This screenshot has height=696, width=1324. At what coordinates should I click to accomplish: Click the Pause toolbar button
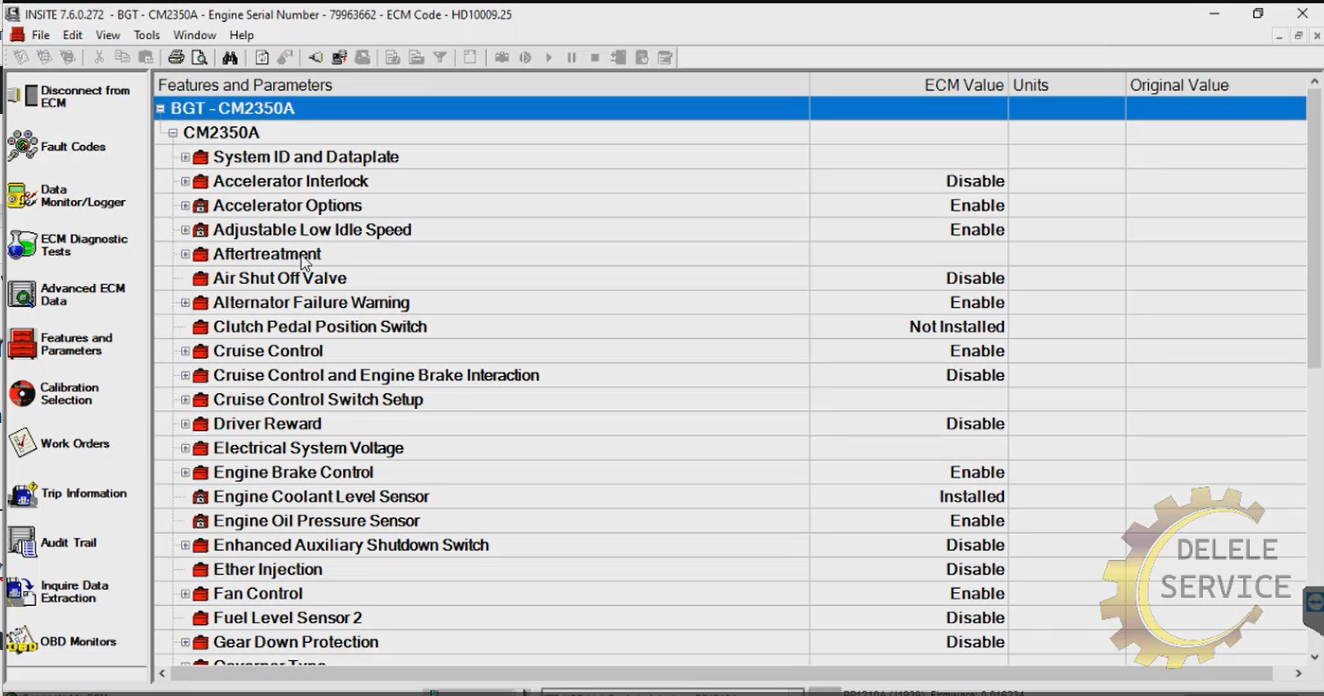point(571,57)
